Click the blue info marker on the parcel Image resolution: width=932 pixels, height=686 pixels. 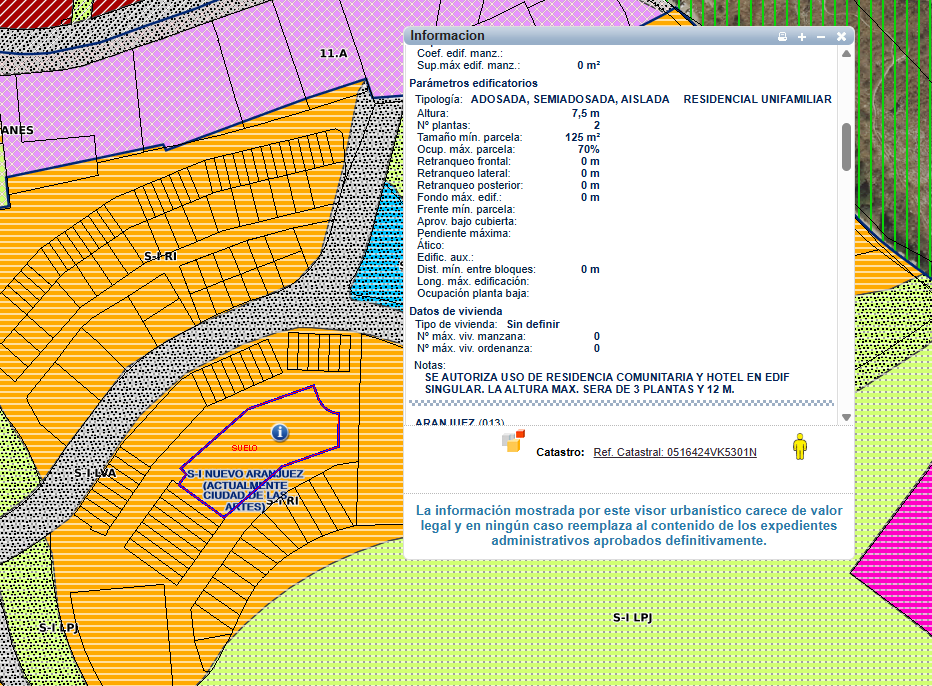(280, 432)
